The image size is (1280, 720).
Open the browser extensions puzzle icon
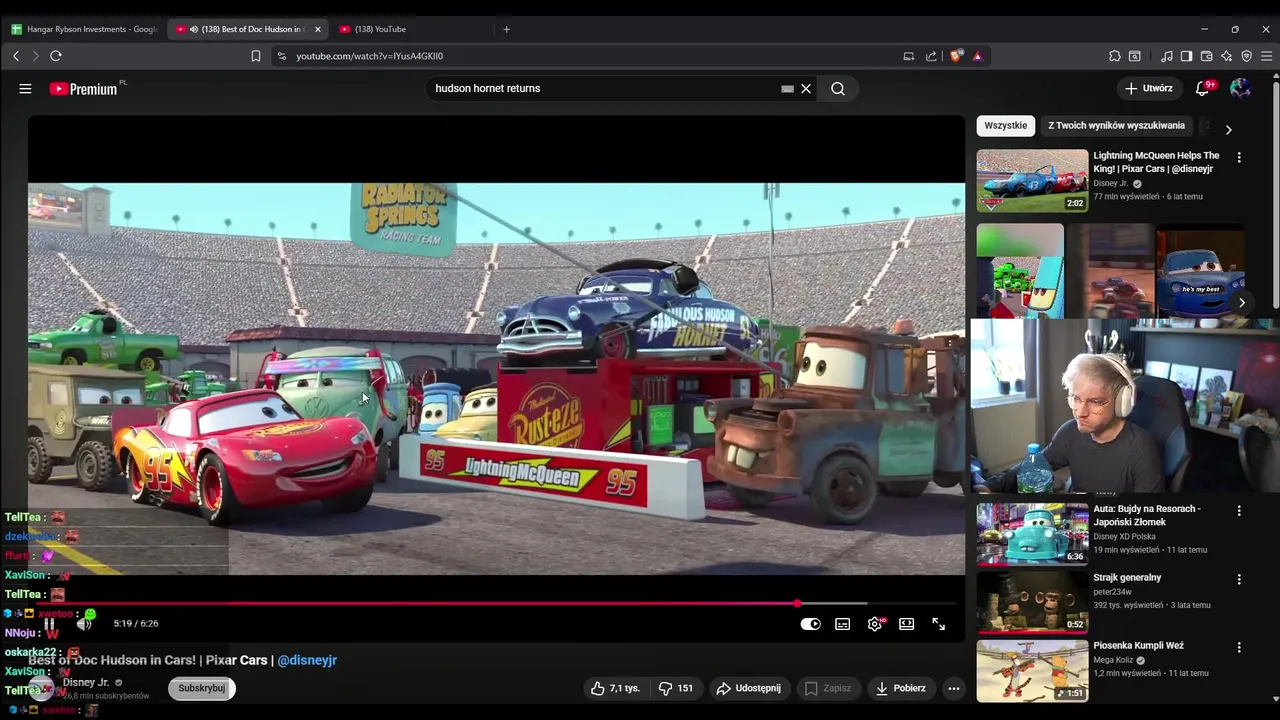tap(1115, 56)
